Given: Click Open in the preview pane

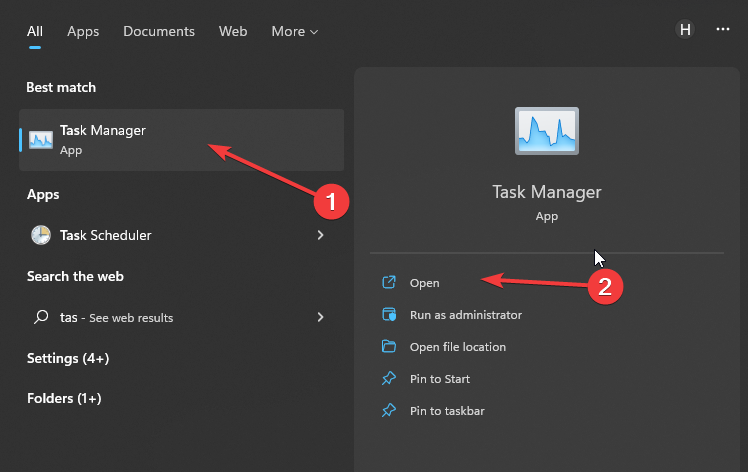Looking at the screenshot, I should [x=425, y=283].
